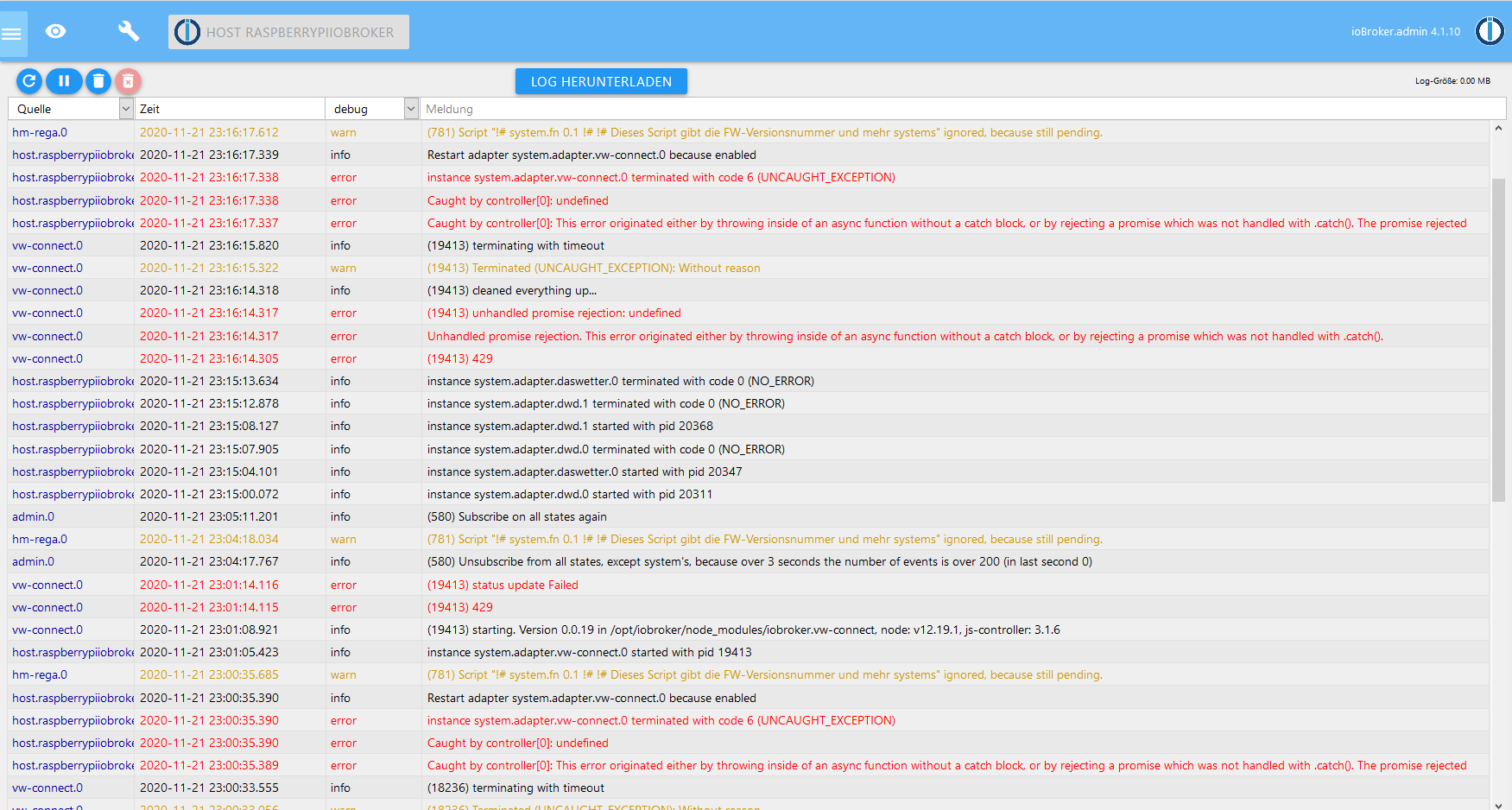Image resolution: width=1512 pixels, height=810 pixels.
Task: Click admin.0 source at 23:05:11.201
Action: 33,516
